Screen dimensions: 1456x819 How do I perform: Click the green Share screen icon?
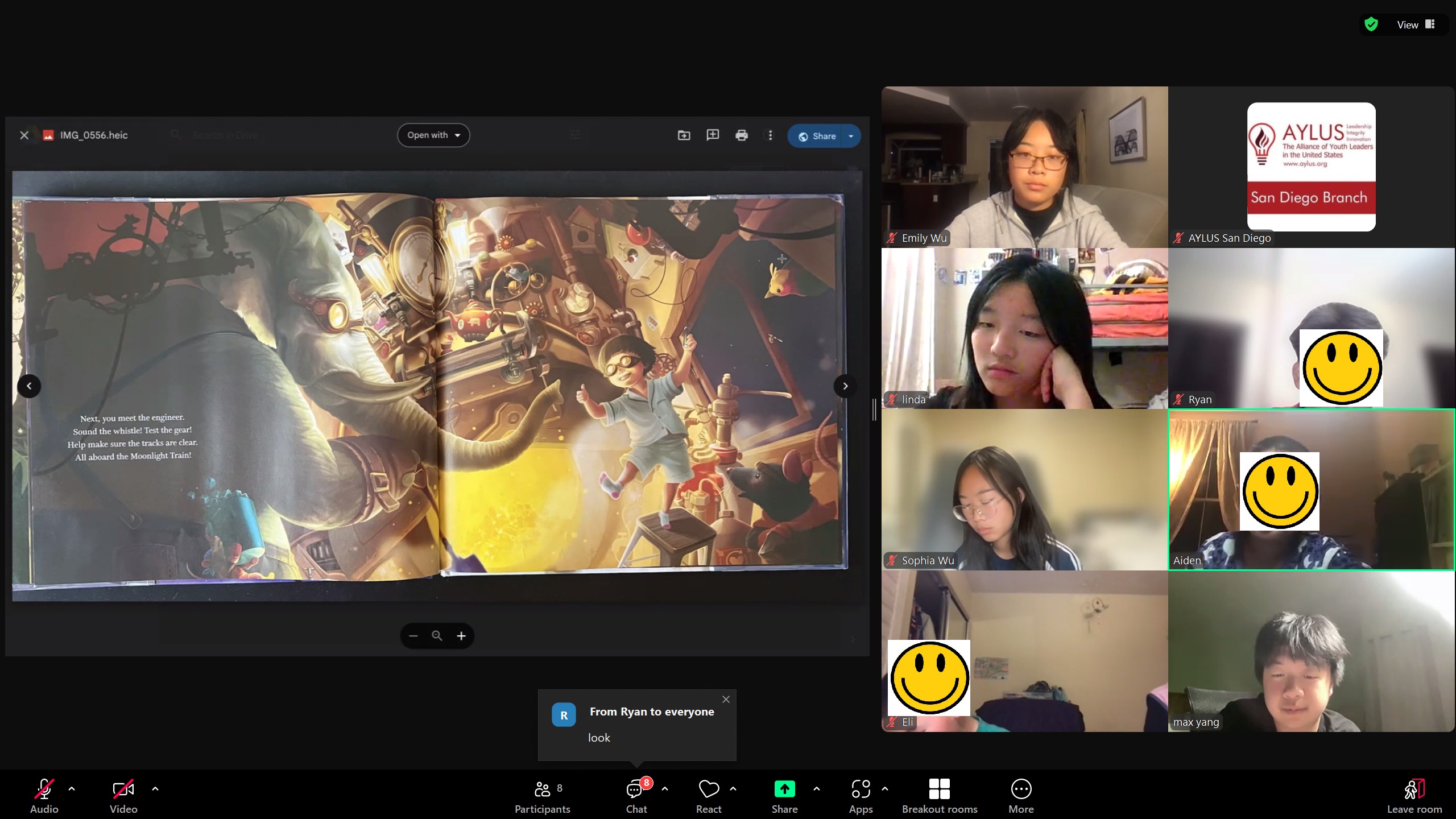784,789
